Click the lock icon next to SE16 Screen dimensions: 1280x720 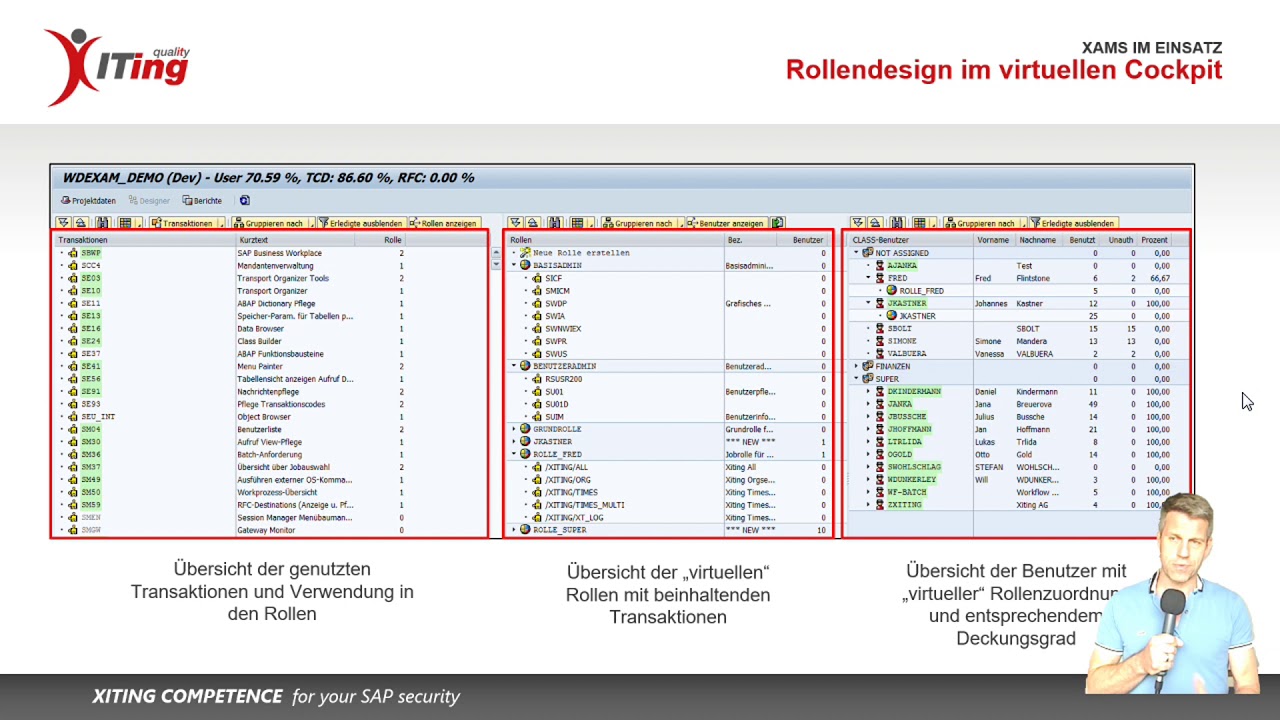[x=73, y=329]
